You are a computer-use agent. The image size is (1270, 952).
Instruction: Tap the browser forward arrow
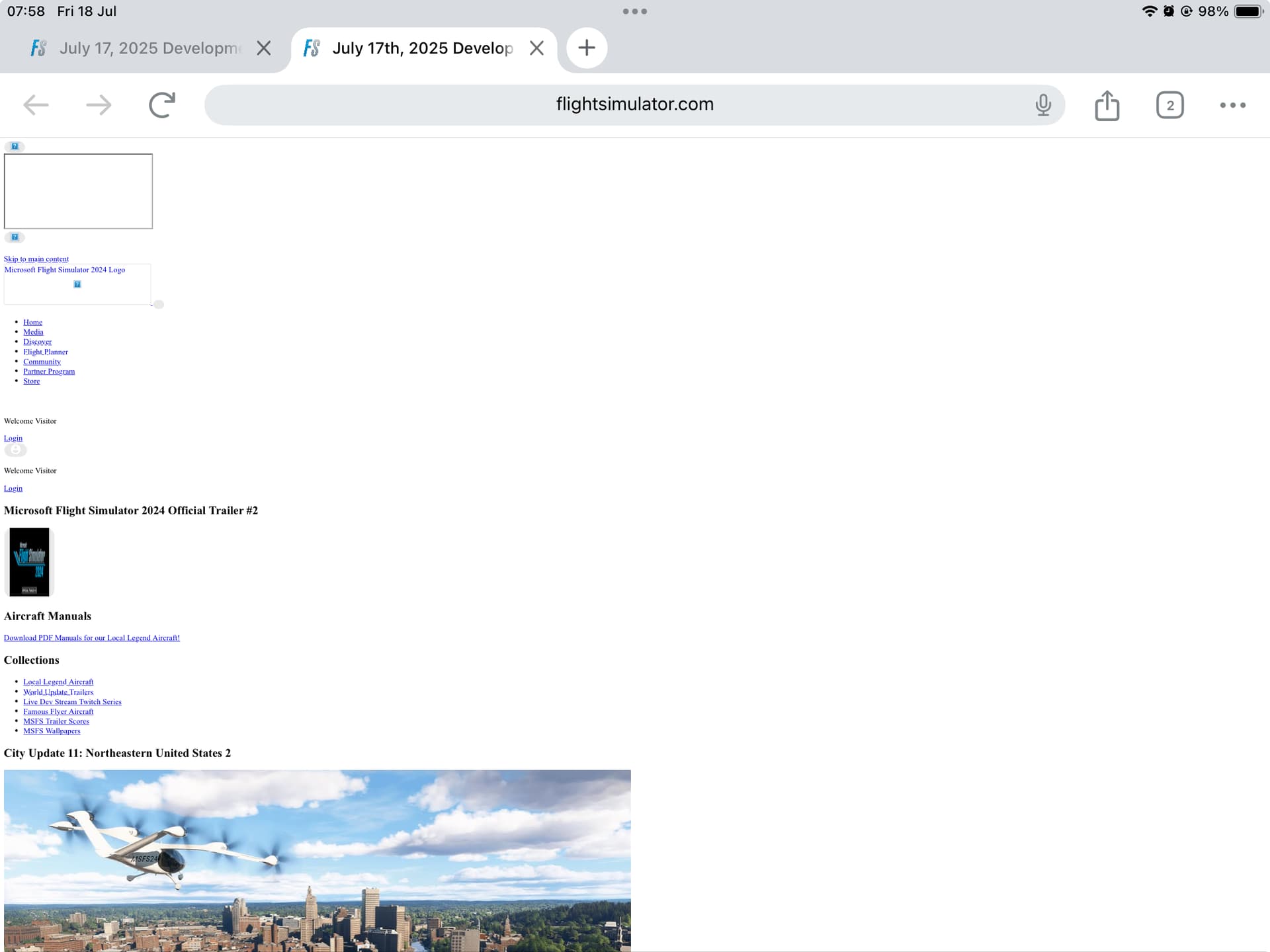99,104
